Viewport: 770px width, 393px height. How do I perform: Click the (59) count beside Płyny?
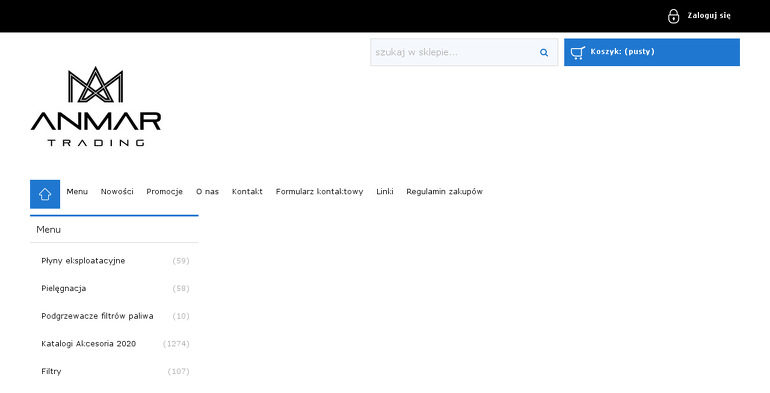181,261
